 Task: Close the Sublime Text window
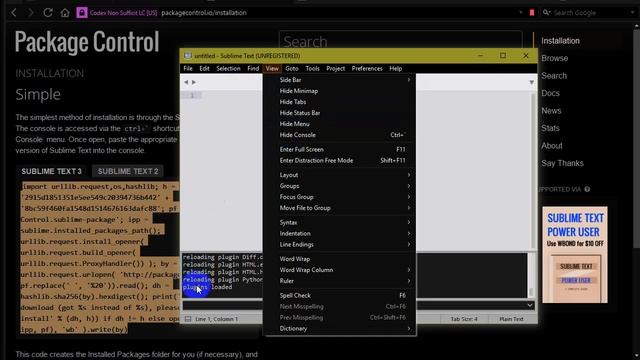[x=526, y=55]
